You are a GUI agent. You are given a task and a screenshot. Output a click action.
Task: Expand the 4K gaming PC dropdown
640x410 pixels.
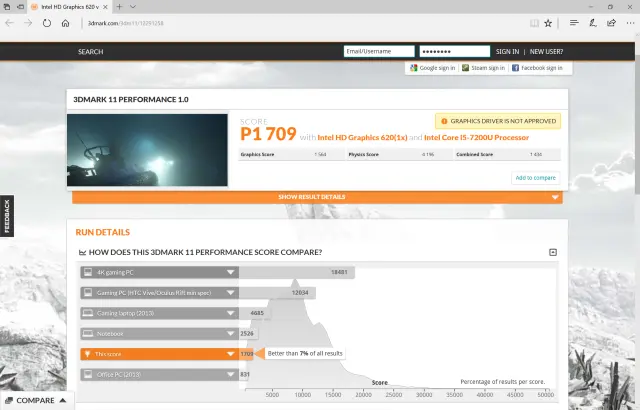coord(231,272)
